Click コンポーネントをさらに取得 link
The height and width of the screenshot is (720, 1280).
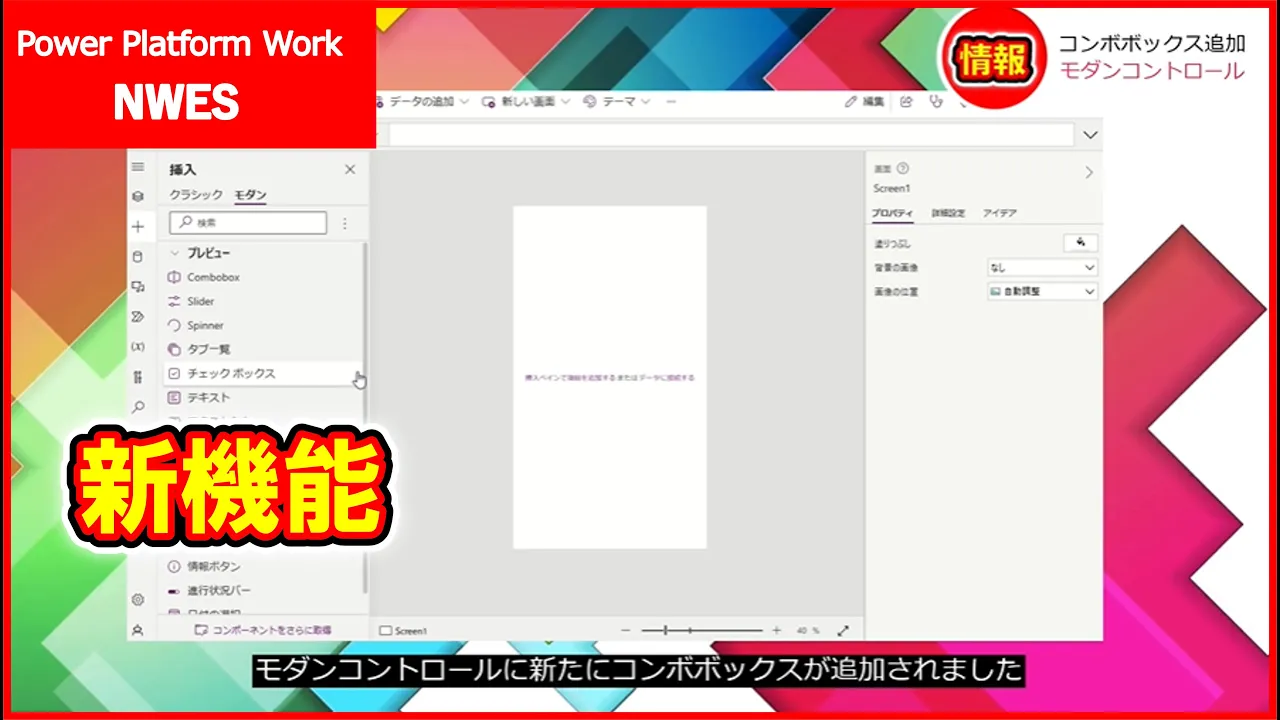coord(263,630)
